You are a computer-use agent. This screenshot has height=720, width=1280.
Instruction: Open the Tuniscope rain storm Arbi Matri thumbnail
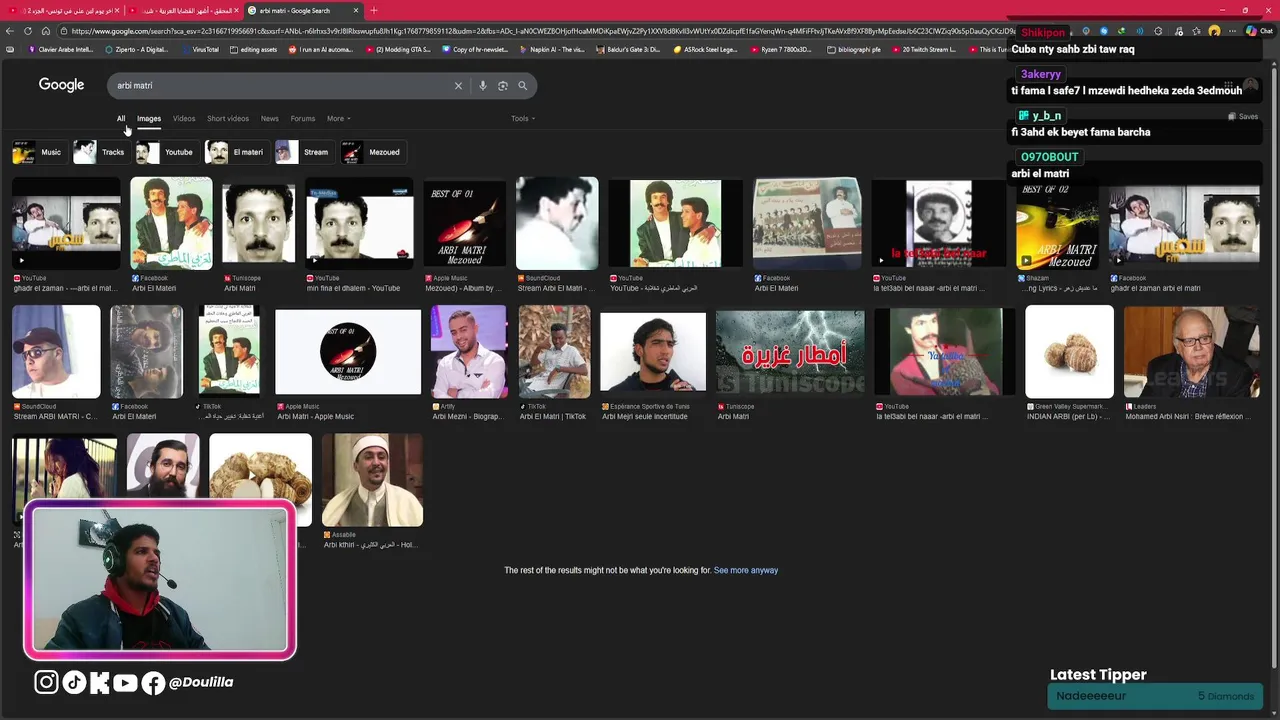click(x=790, y=352)
